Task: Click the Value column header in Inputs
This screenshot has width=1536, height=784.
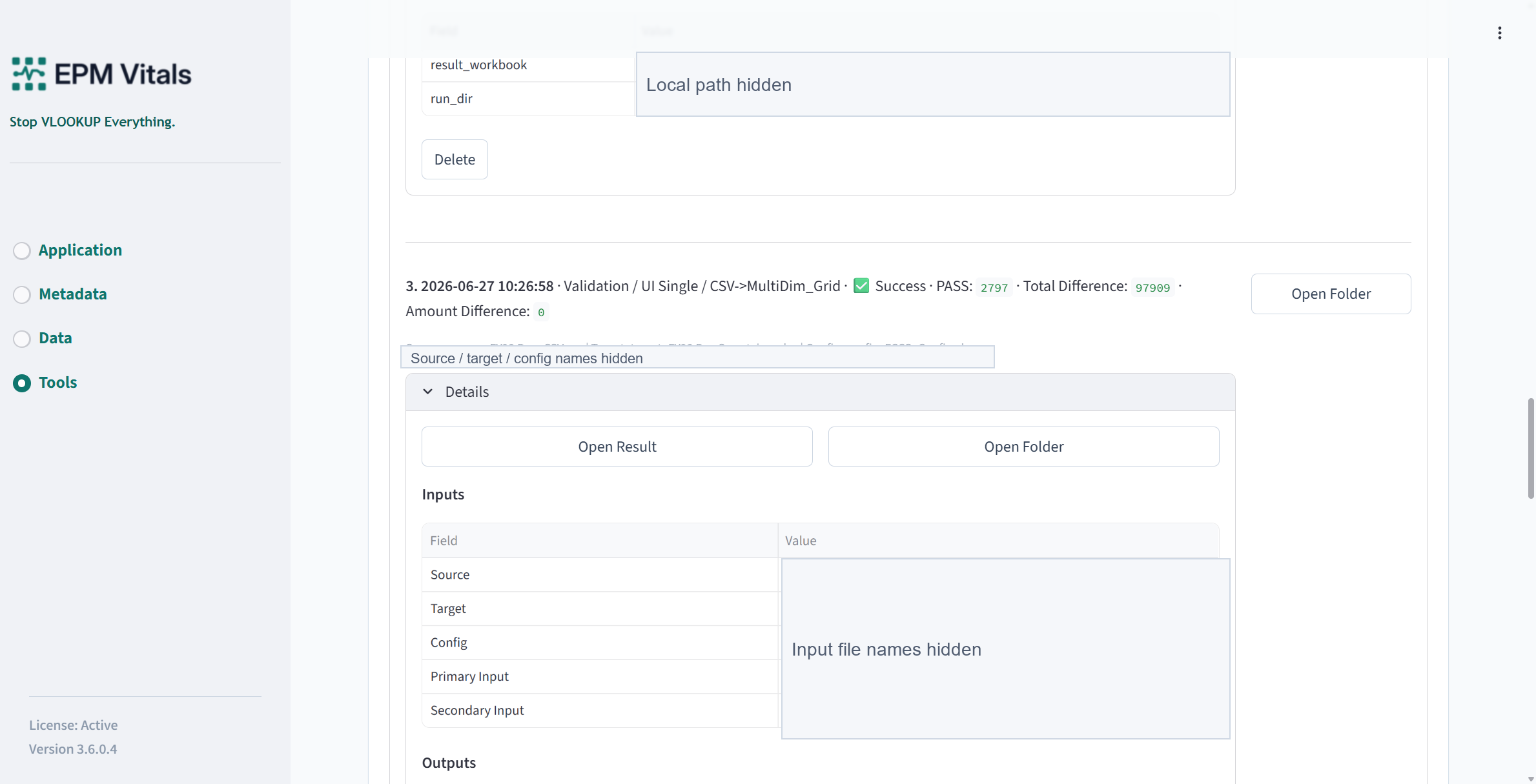Action: (998, 541)
